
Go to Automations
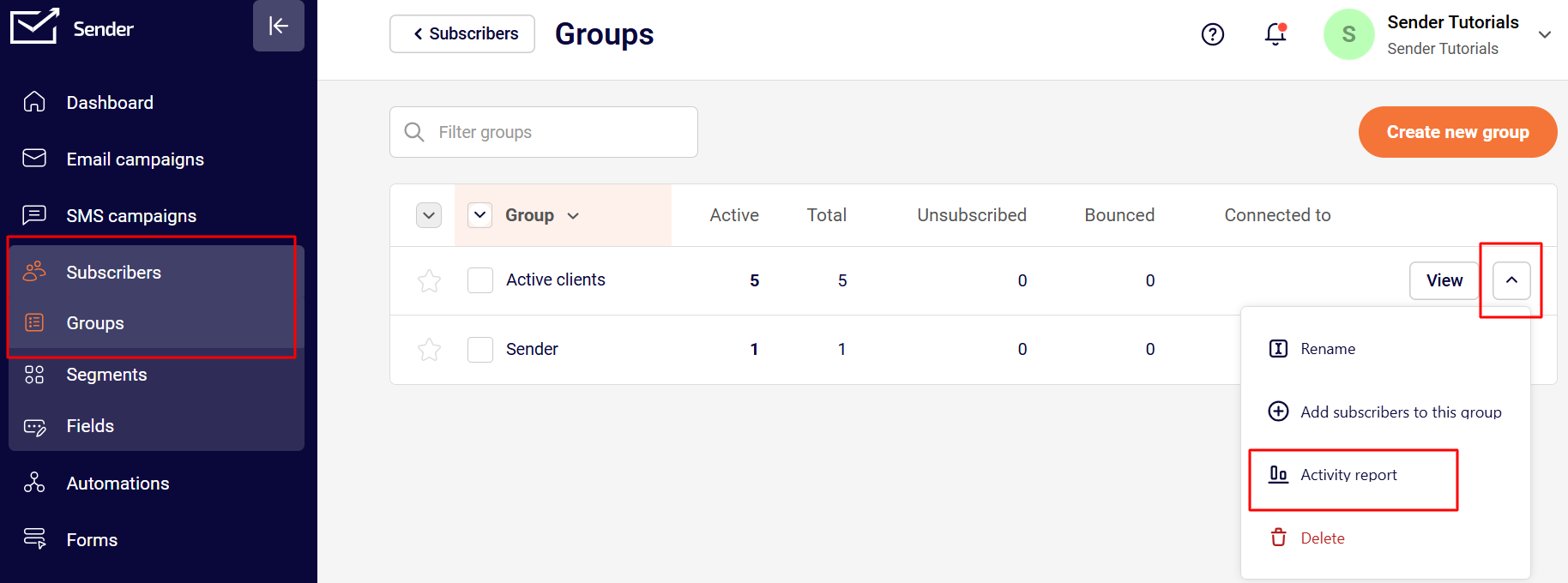[x=118, y=484]
